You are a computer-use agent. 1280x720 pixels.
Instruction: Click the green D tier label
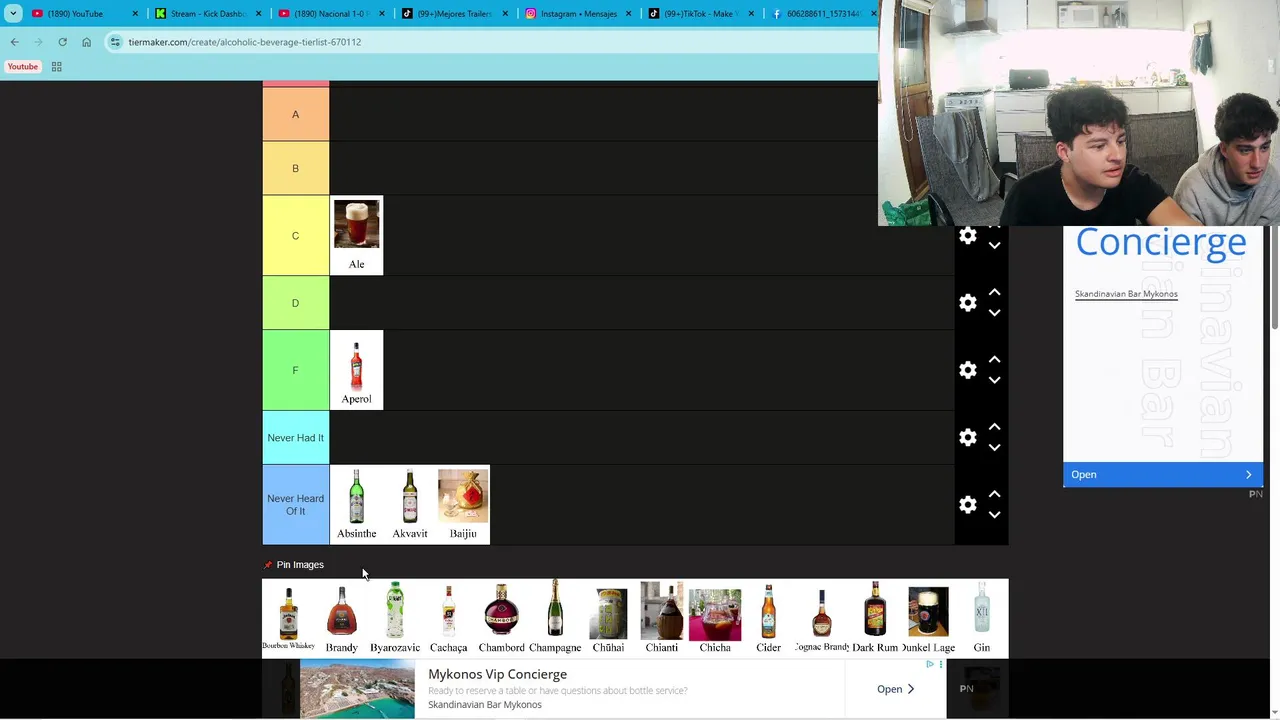pyautogui.click(x=295, y=303)
